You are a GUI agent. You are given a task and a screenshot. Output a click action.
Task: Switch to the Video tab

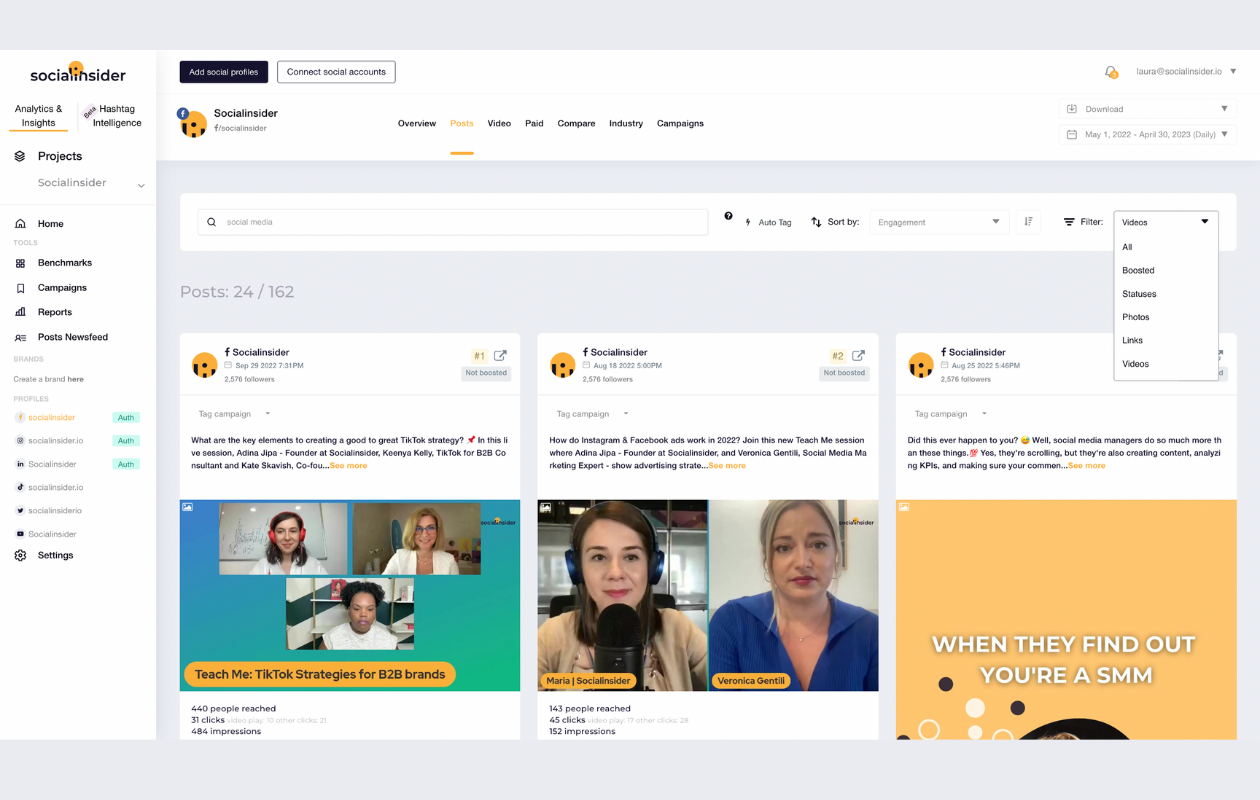[x=499, y=123]
